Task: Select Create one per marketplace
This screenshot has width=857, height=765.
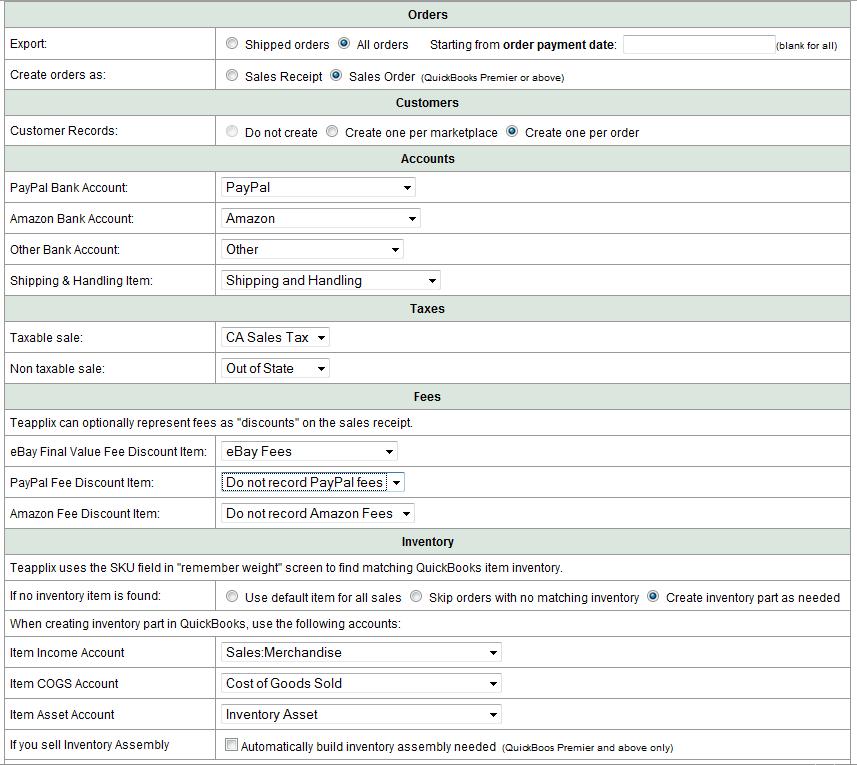Action: pos(332,132)
